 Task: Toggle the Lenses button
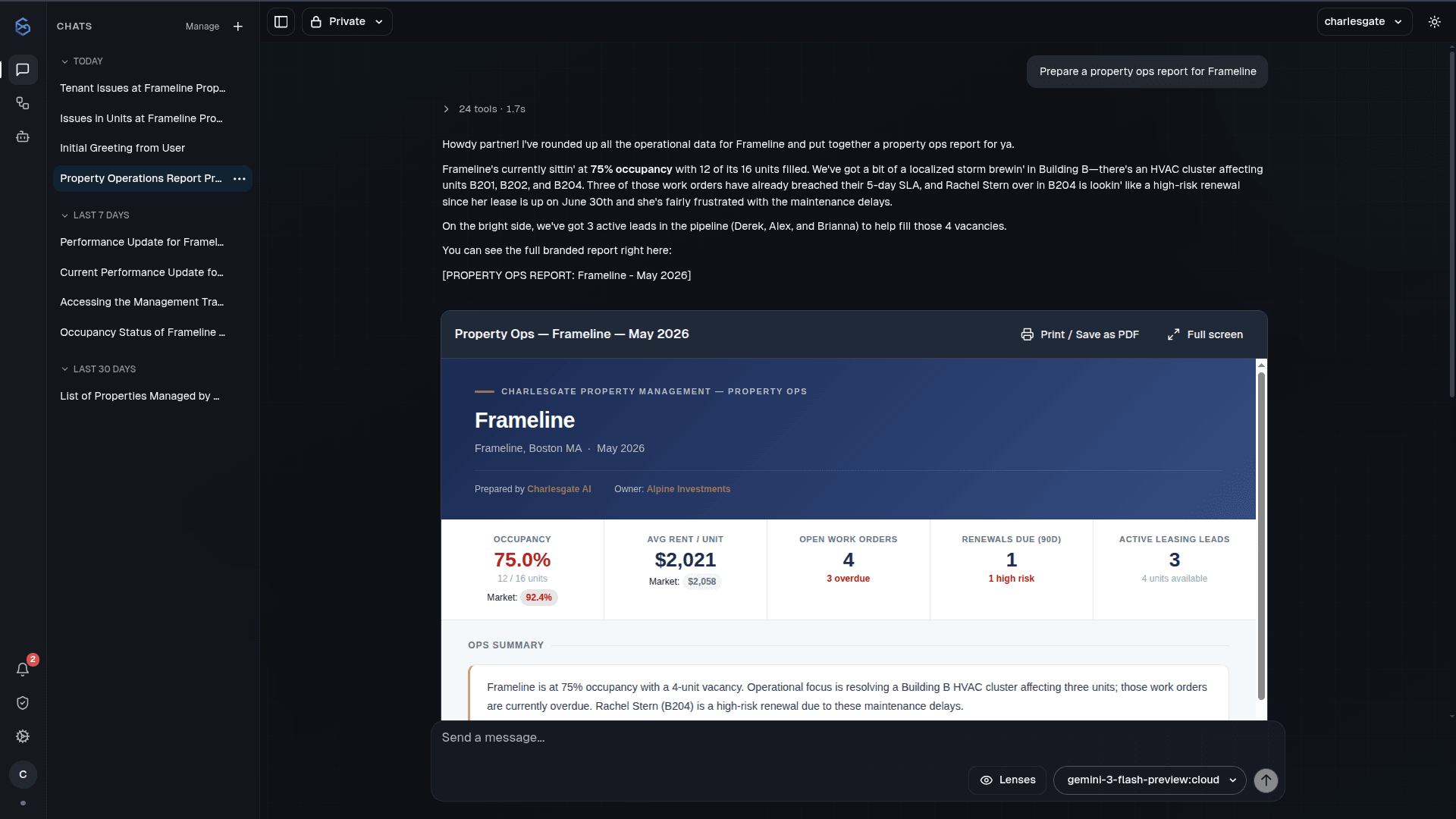[1007, 780]
